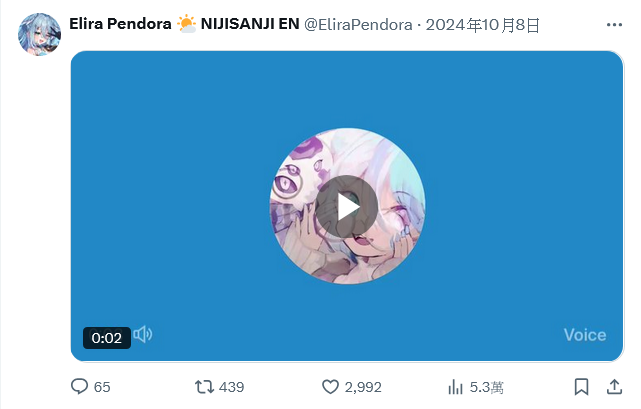
Task: Play the voice post with the play button
Action: (x=347, y=206)
